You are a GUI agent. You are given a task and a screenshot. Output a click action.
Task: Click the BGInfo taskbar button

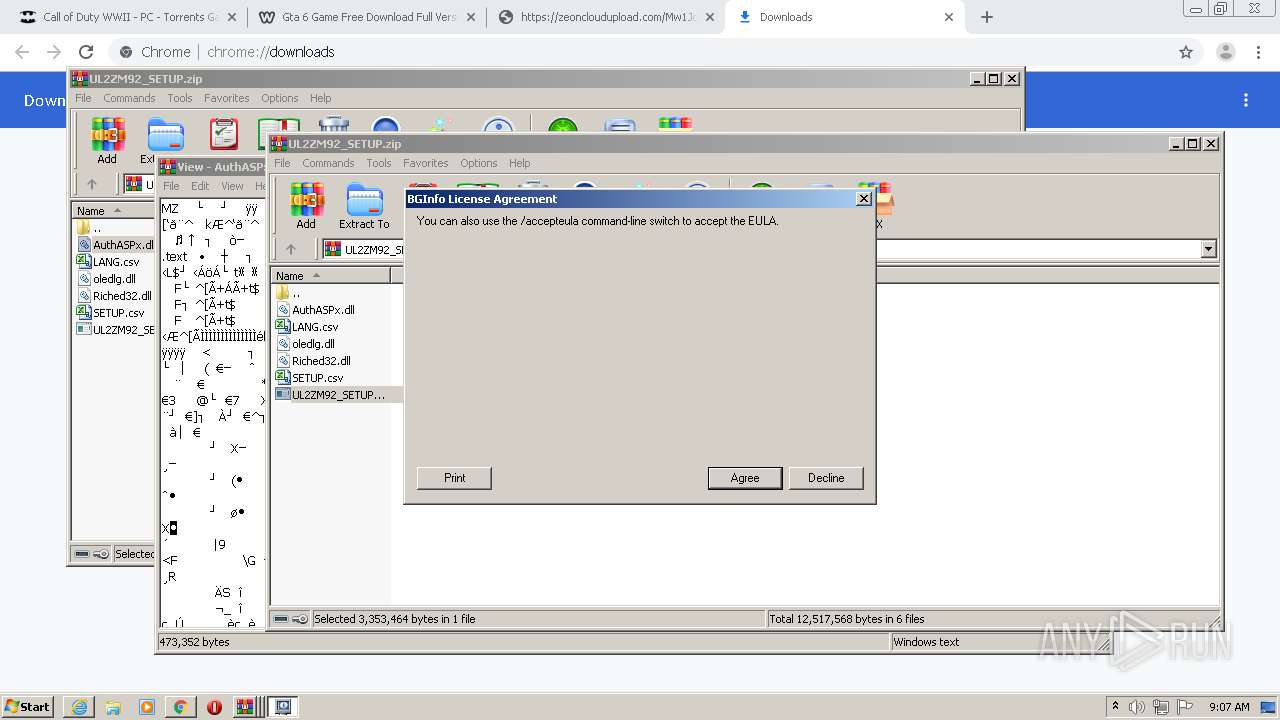tap(283, 707)
